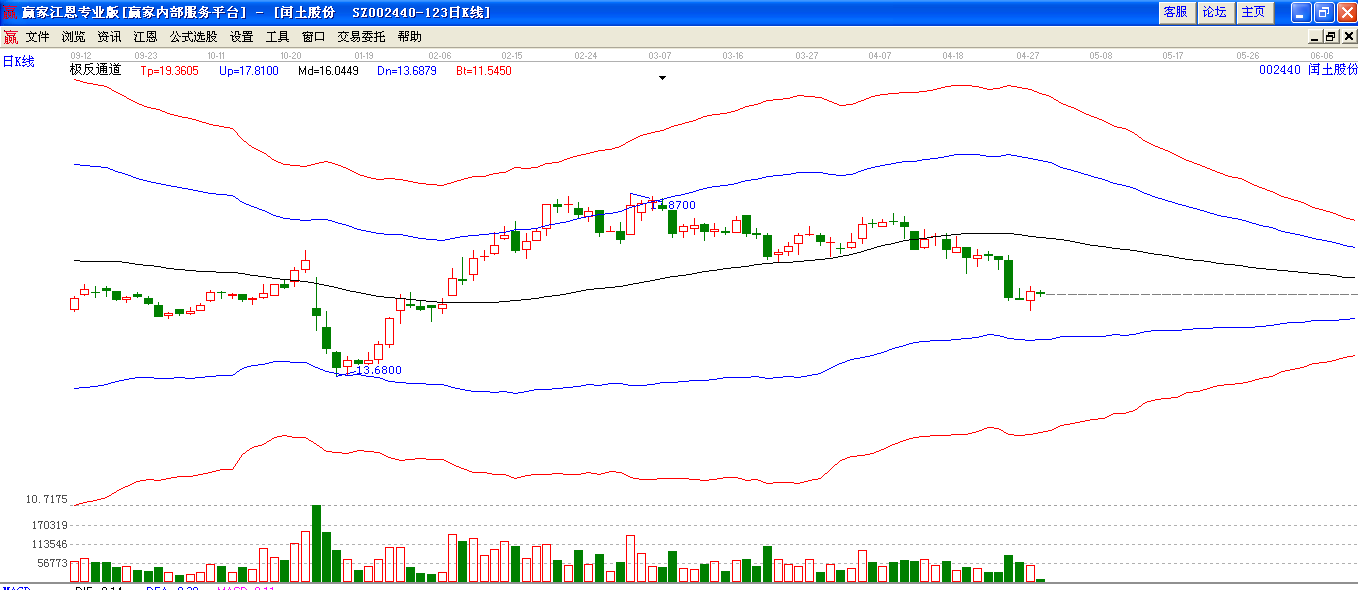This screenshot has height=590, width=1358.
Task: Minimize the main application window
Action: (x=1300, y=12)
